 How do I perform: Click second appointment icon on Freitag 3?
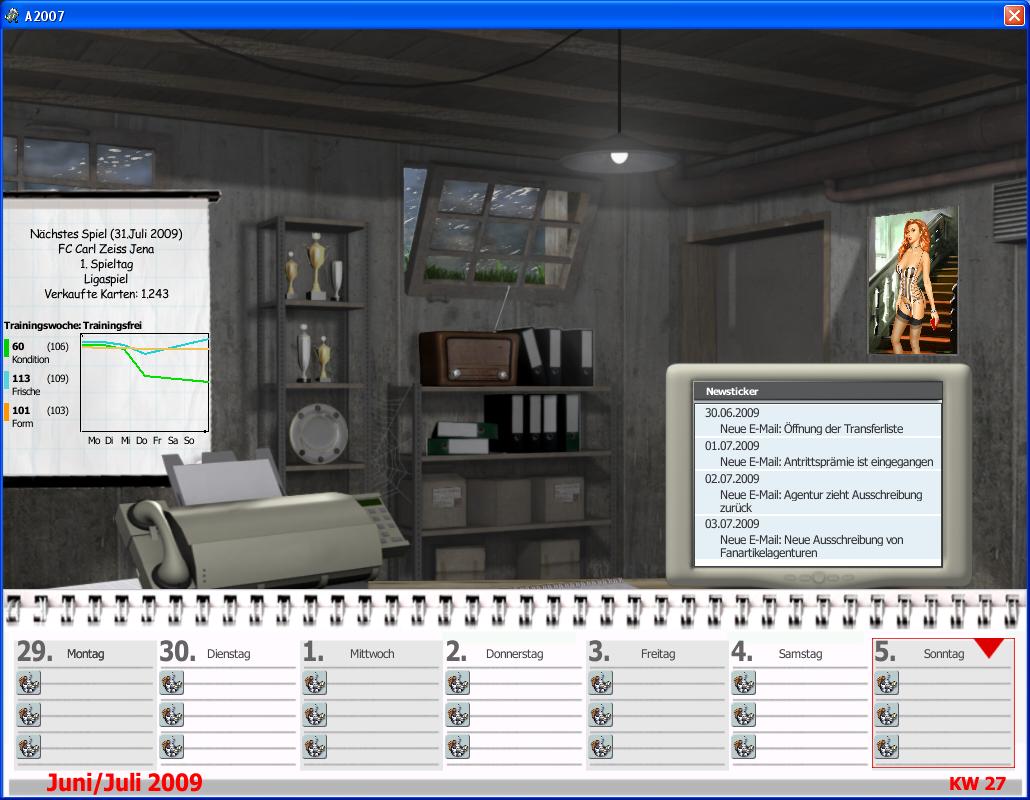601,715
